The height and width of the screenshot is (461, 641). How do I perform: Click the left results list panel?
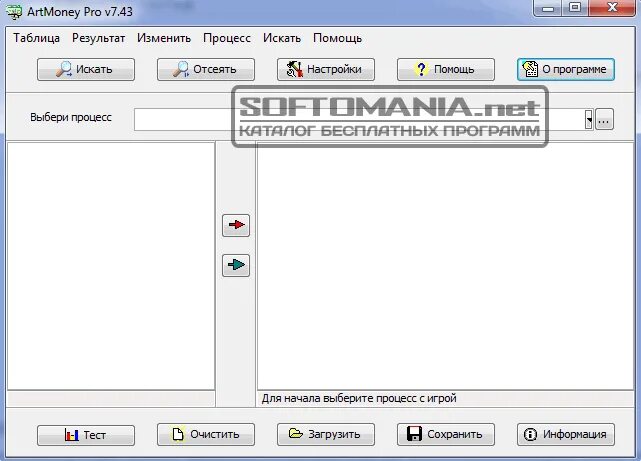111,266
